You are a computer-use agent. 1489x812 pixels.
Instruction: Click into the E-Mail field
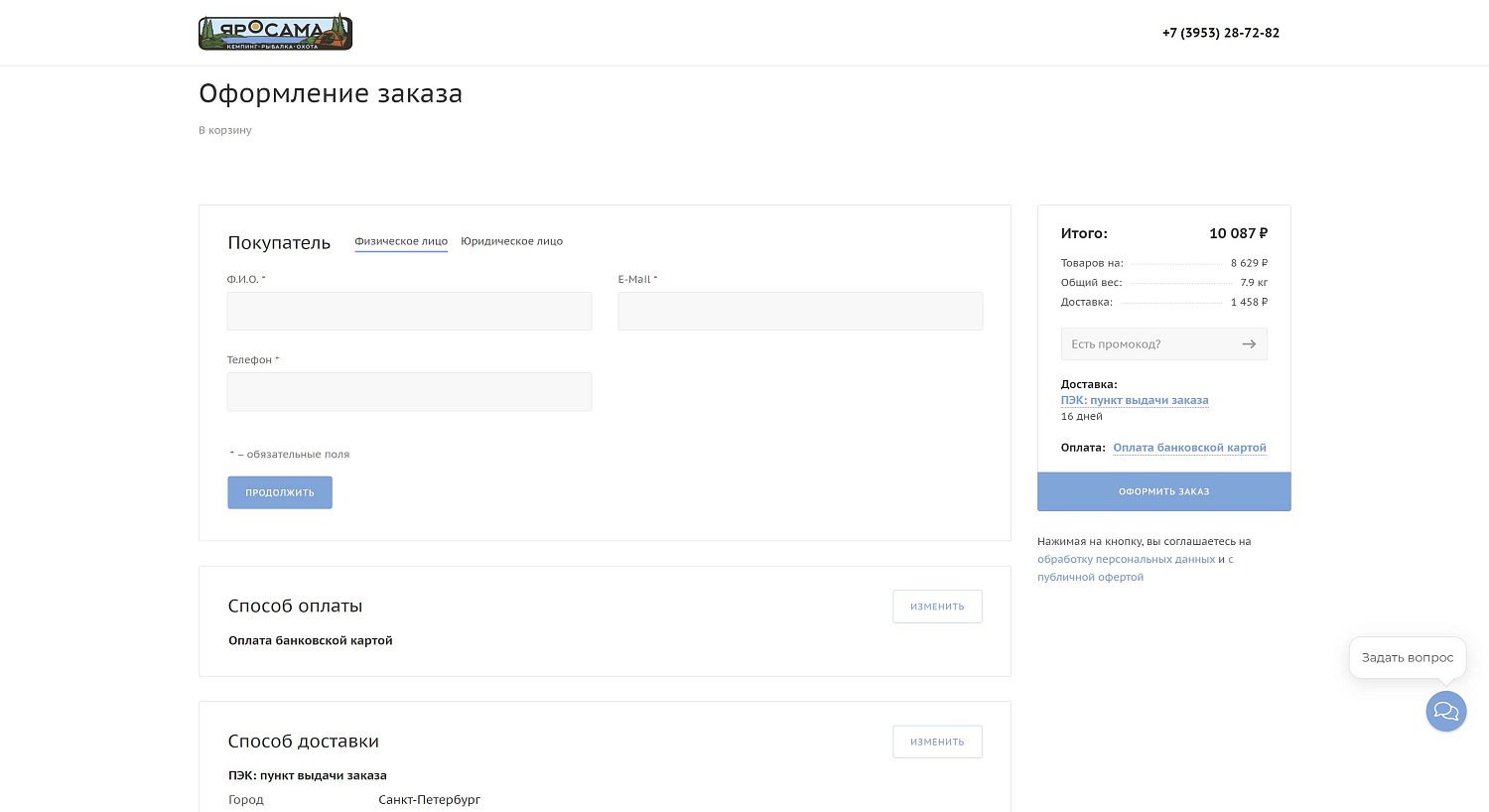click(x=800, y=312)
